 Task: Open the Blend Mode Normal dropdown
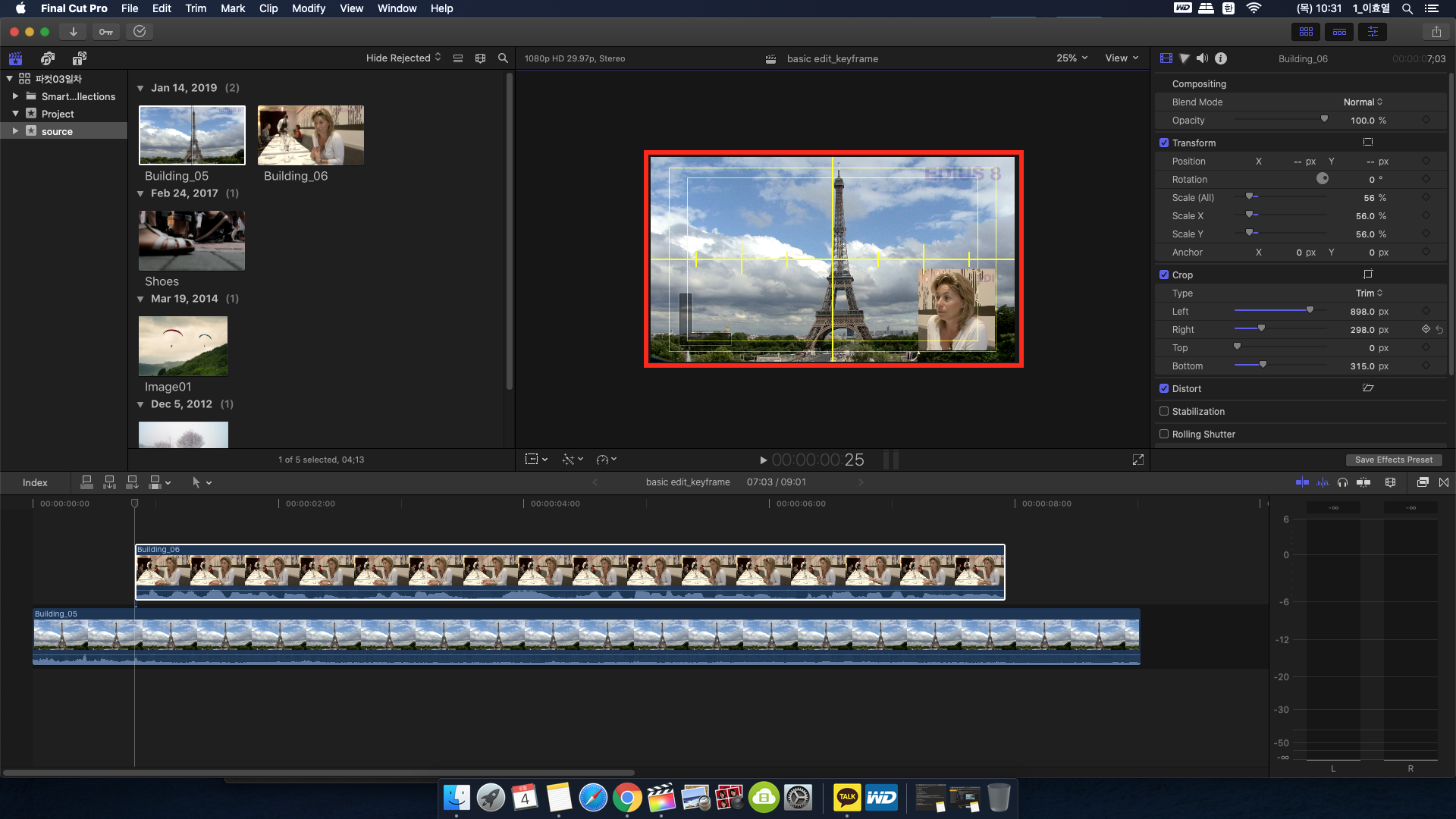[x=1363, y=102]
